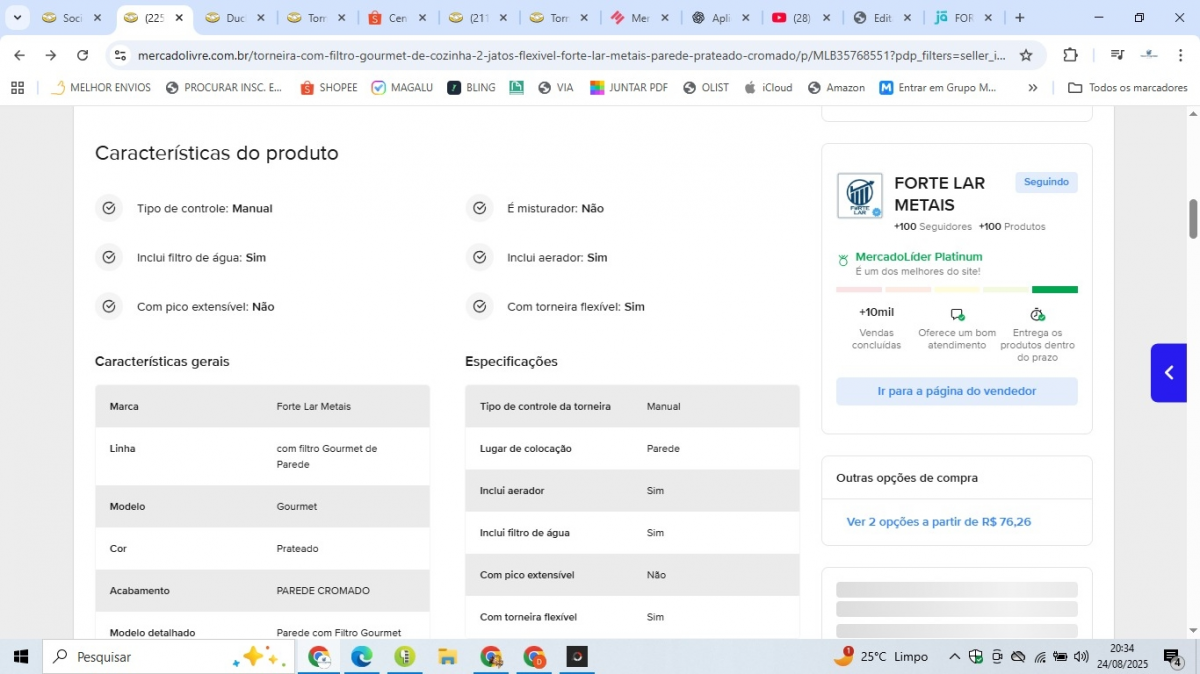The height and width of the screenshot is (674, 1200).
Task: Open a new browser tab
Action: pos(1019,18)
